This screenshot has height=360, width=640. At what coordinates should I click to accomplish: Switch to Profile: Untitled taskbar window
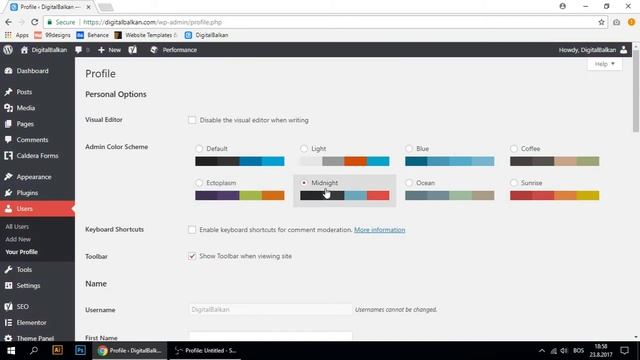click(204, 351)
